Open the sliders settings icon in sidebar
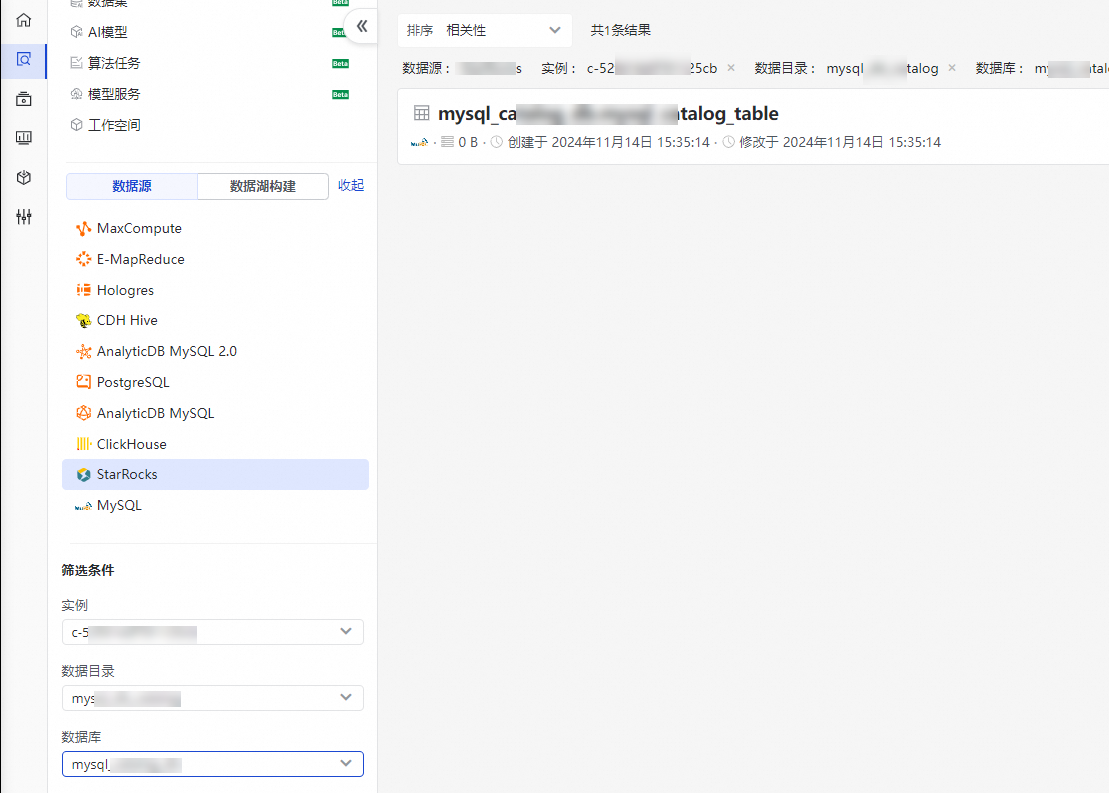 [23, 216]
